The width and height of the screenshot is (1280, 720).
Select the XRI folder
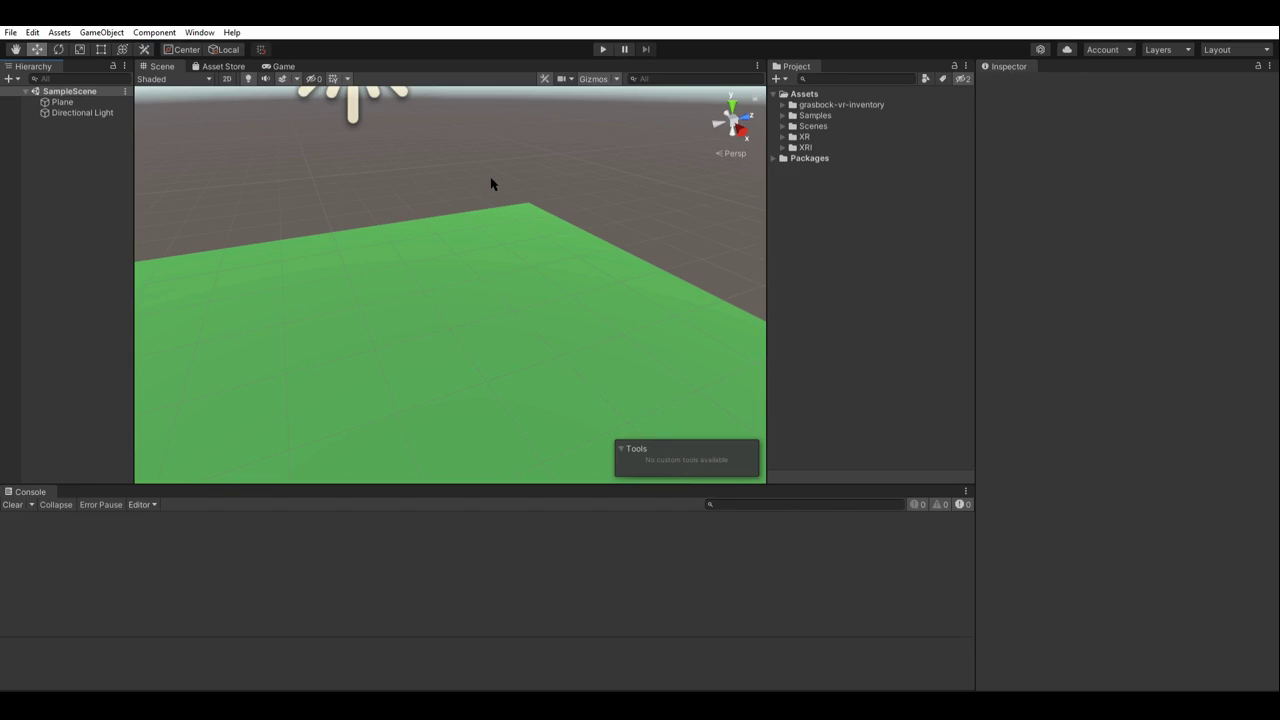[x=805, y=148]
